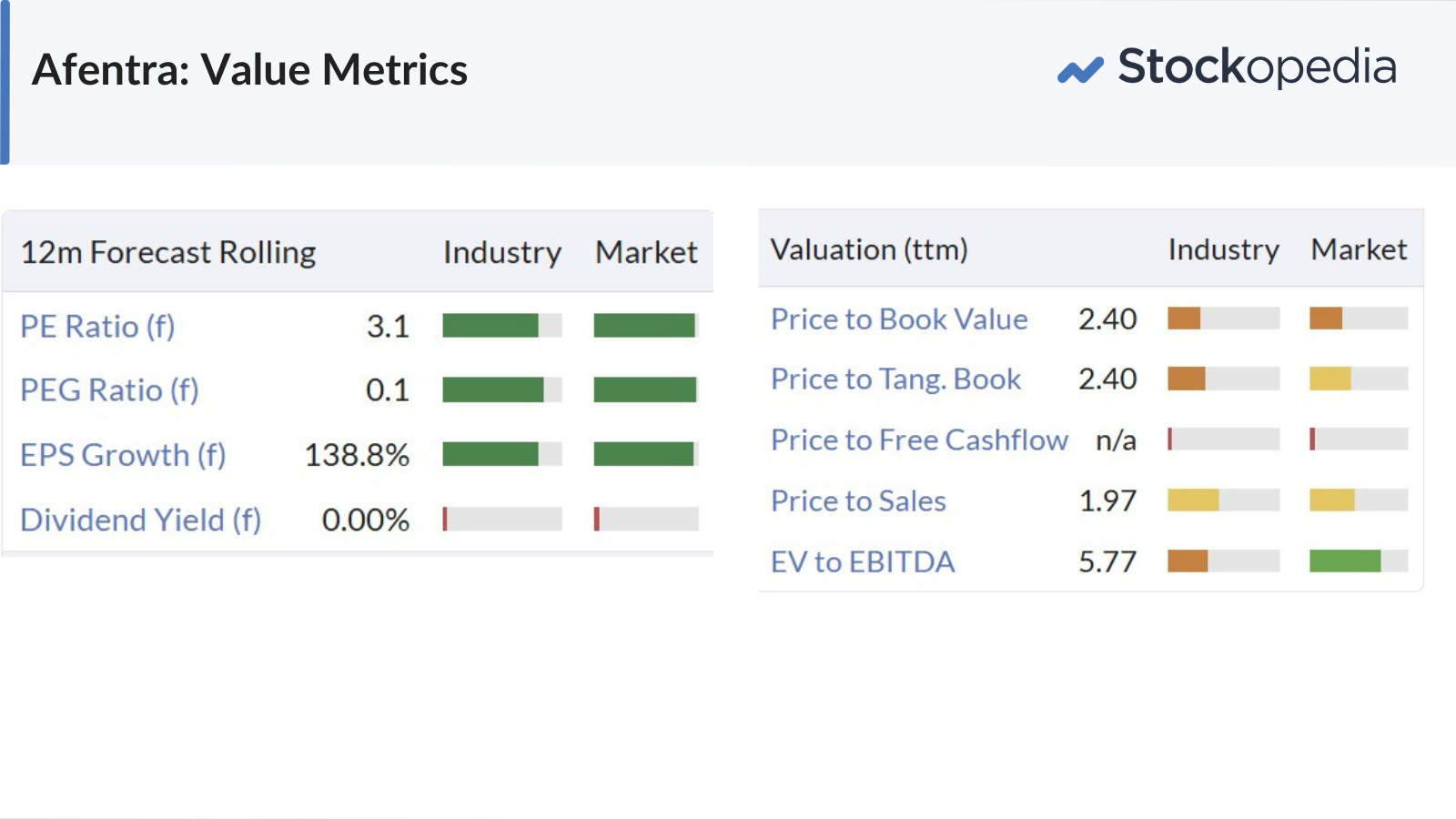This screenshot has width=1456, height=819.
Task: Open the EV to EBITDA link
Action: pos(863,562)
